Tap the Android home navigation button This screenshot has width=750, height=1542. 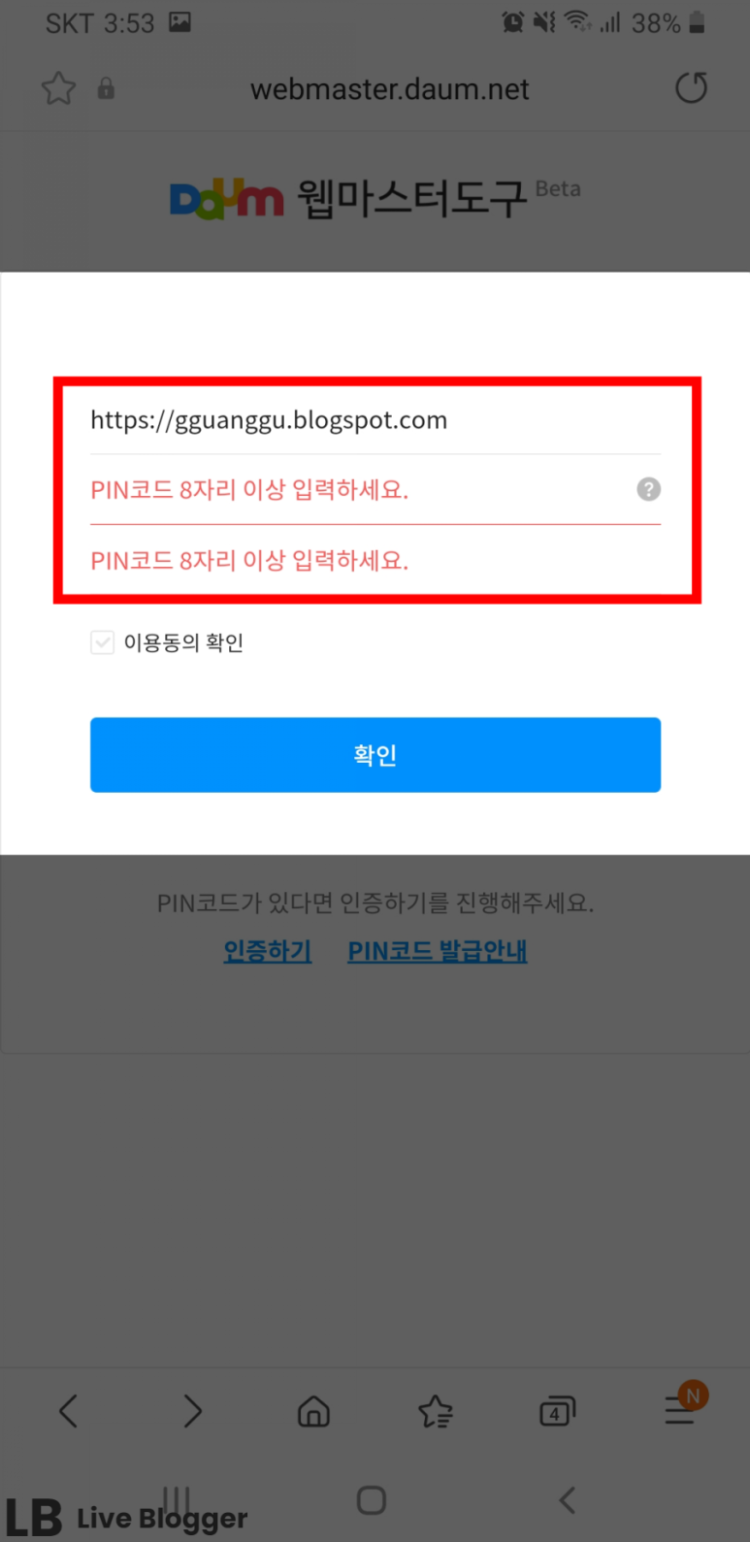point(371,1499)
